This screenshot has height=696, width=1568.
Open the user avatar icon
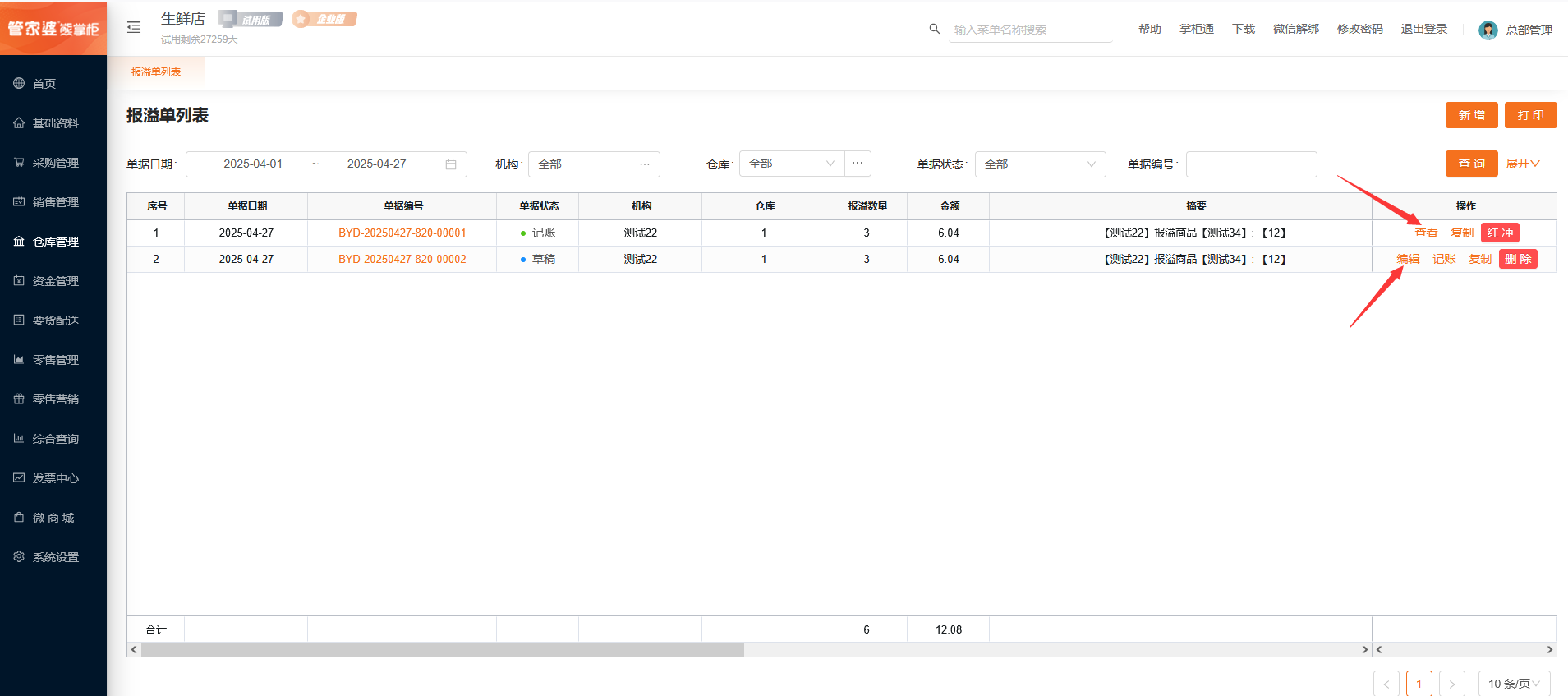tap(1488, 30)
